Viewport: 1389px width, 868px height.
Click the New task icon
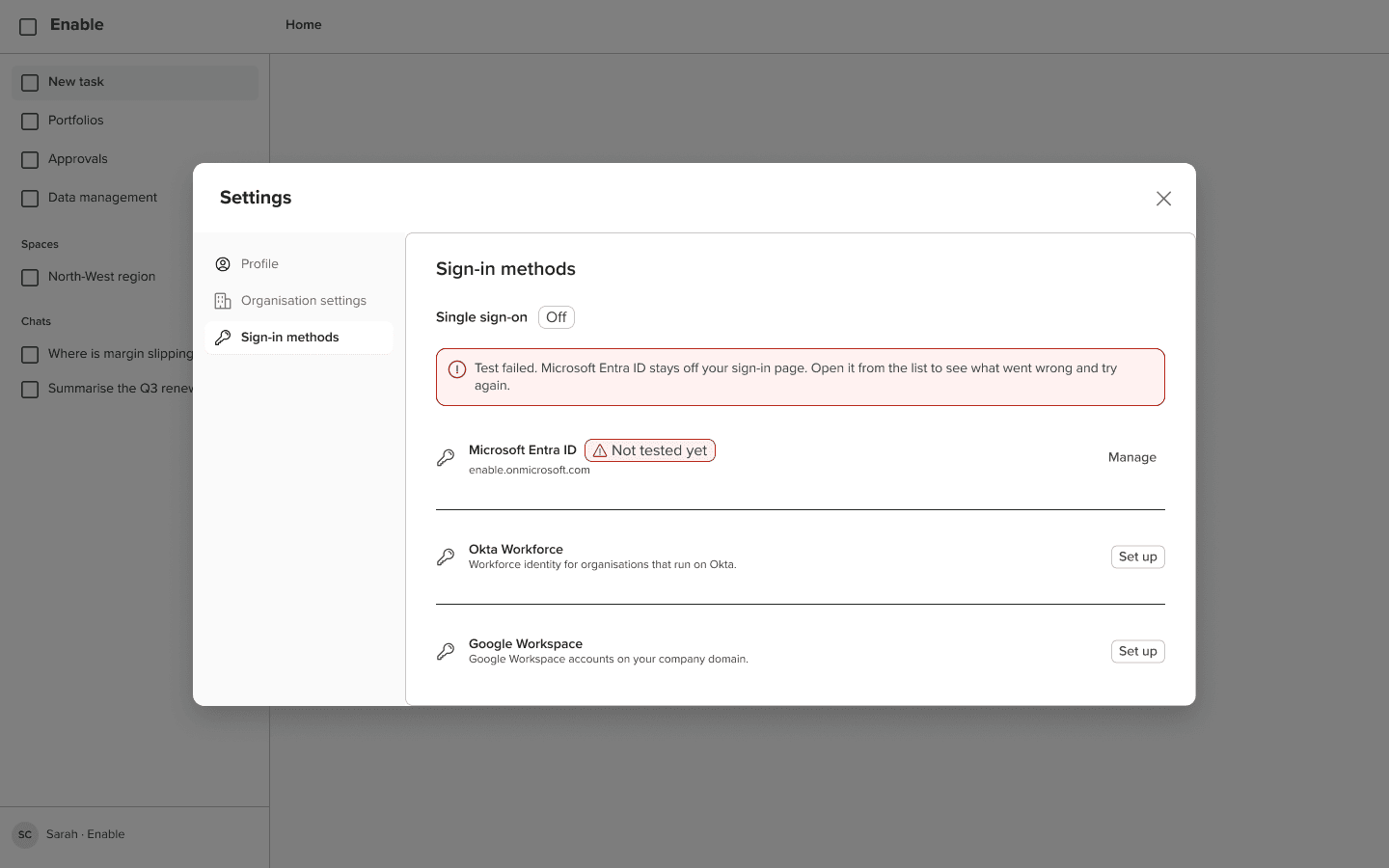30,83
